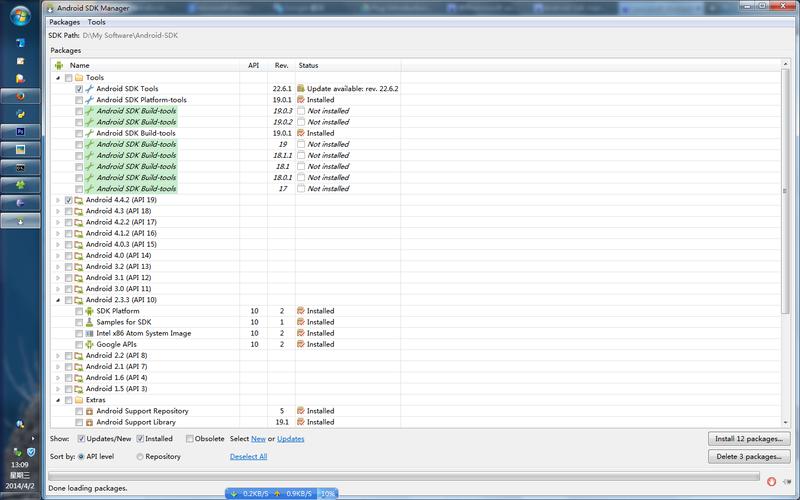Click the folder icon of Android 4.4.2 (API 19)
The width and height of the screenshot is (800, 500).
tap(79, 200)
